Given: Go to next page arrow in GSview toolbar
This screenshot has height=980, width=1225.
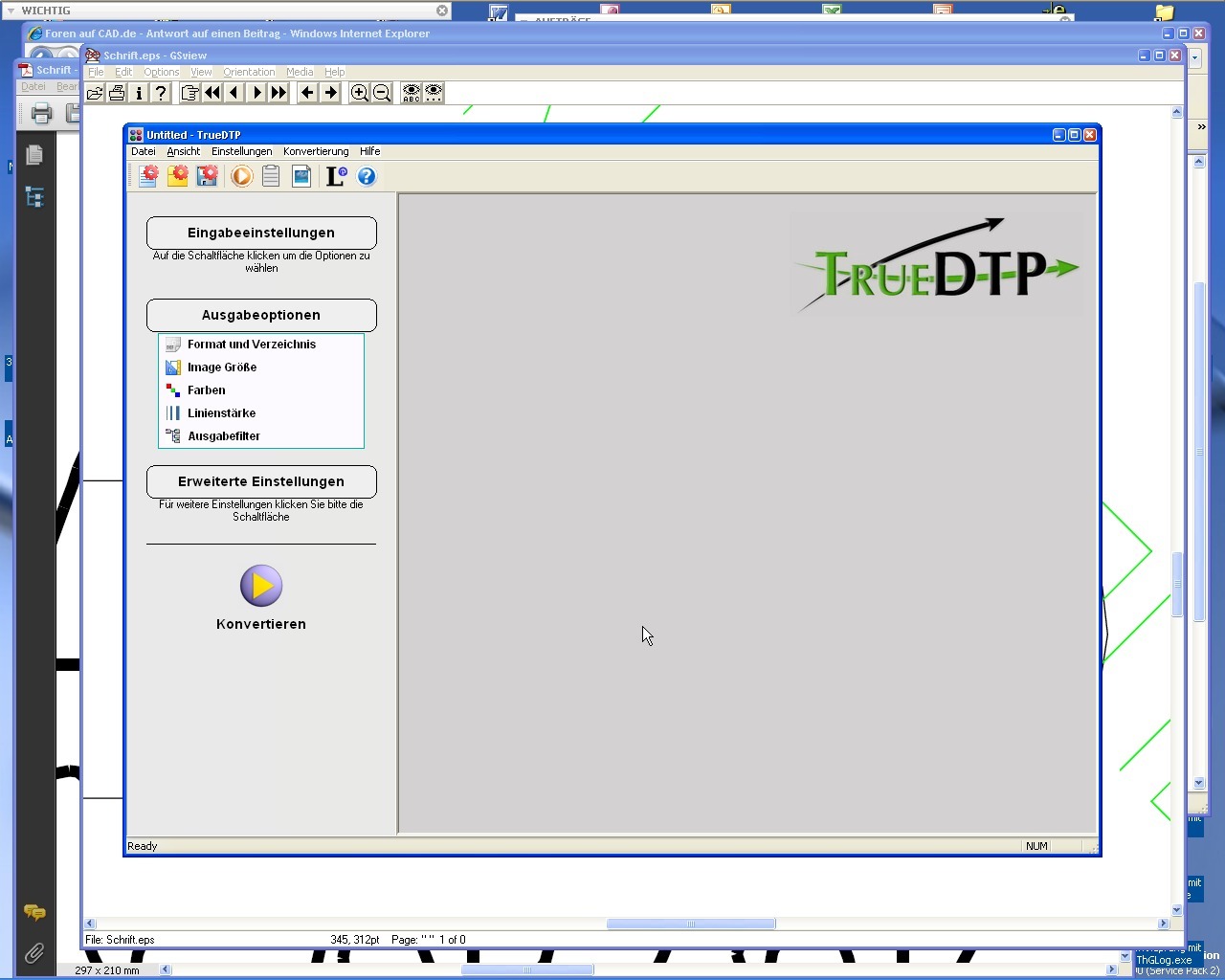Looking at the screenshot, I should coord(256,93).
